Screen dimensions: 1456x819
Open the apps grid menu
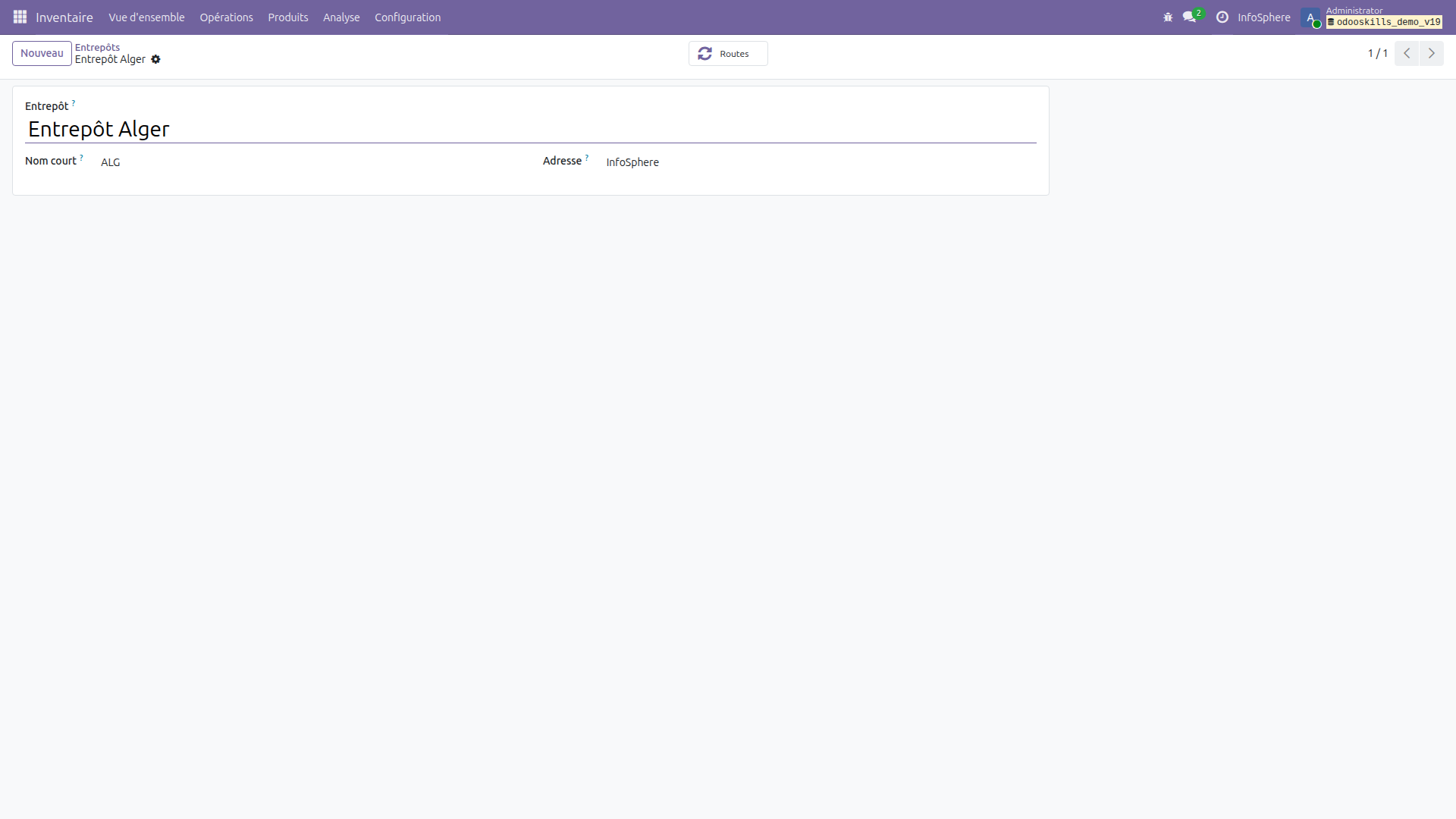pyautogui.click(x=20, y=17)
